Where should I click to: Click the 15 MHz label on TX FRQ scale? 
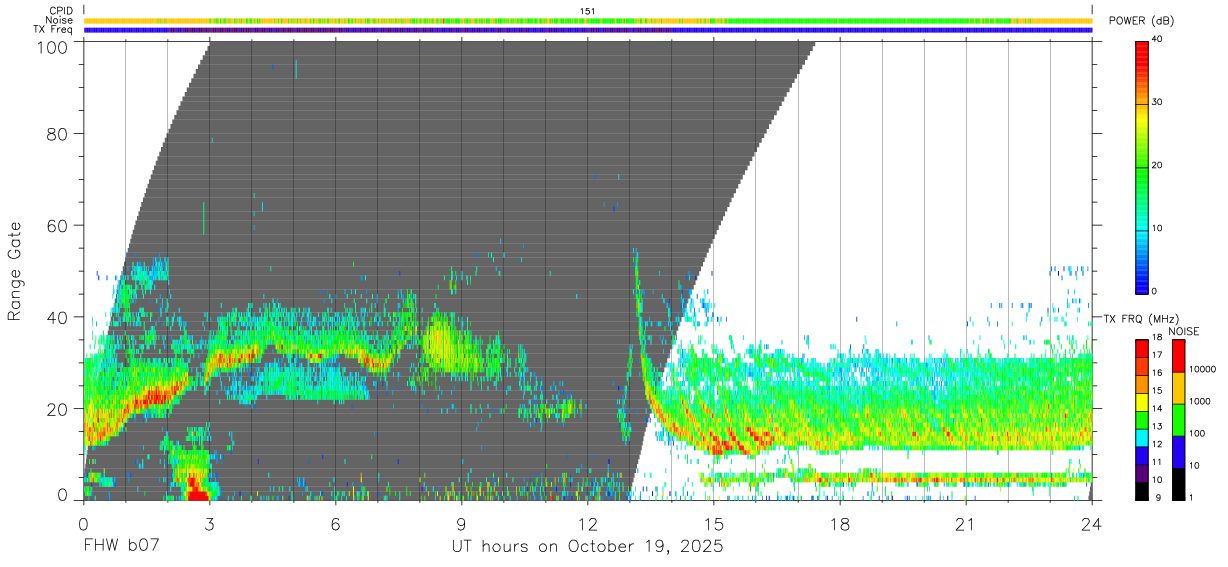click(x=1157, y=391)
